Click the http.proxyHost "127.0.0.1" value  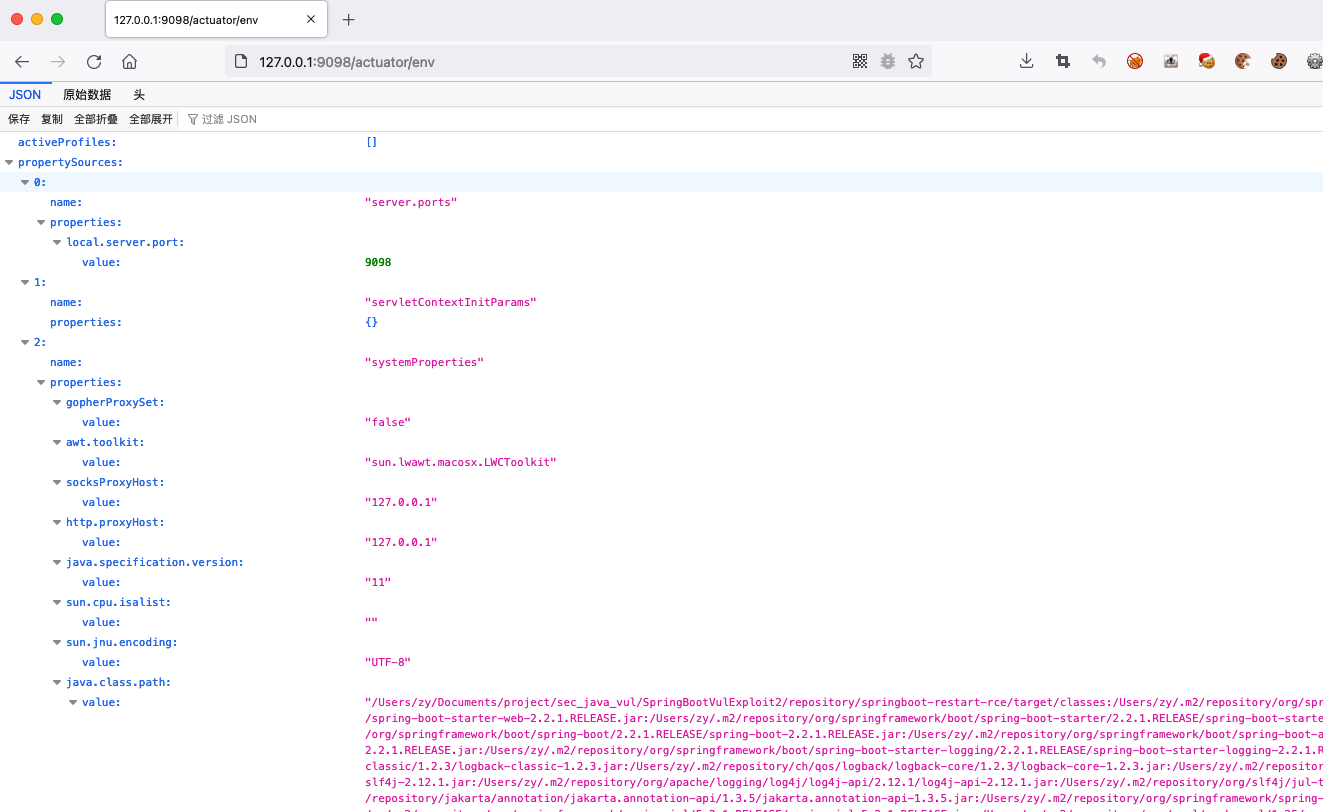coord(401,542)
